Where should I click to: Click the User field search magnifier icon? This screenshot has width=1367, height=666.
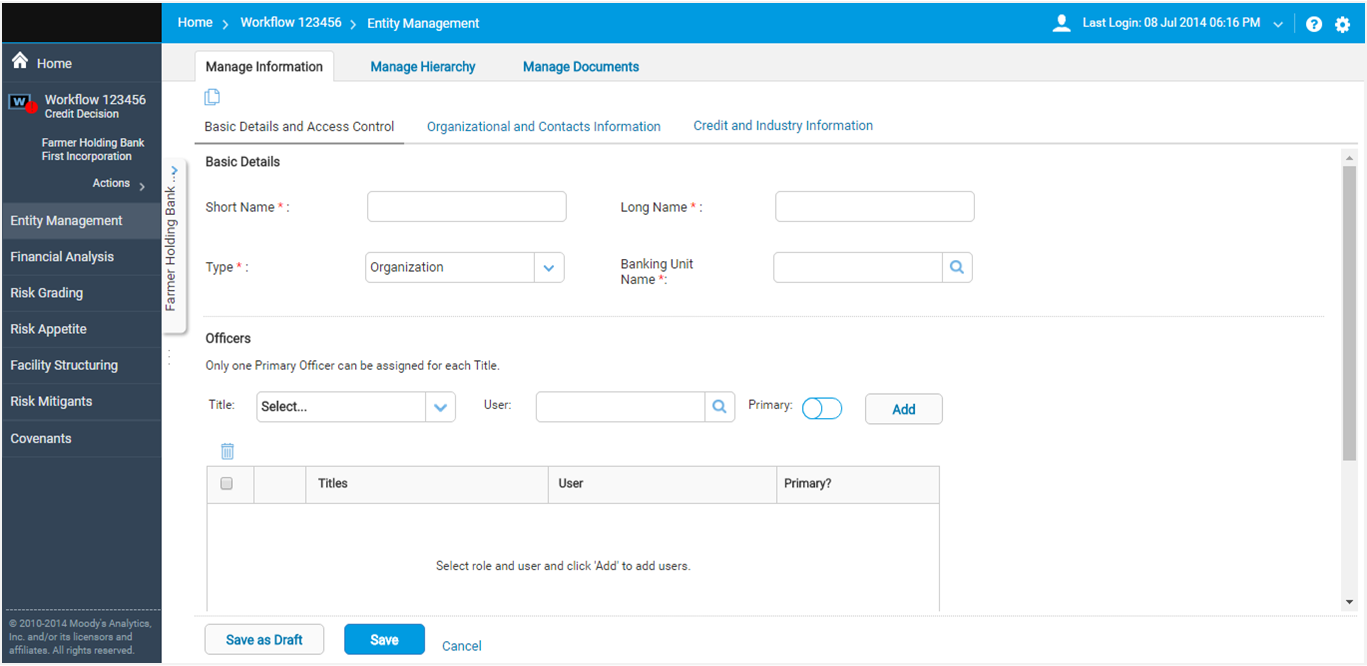[719, 407]
